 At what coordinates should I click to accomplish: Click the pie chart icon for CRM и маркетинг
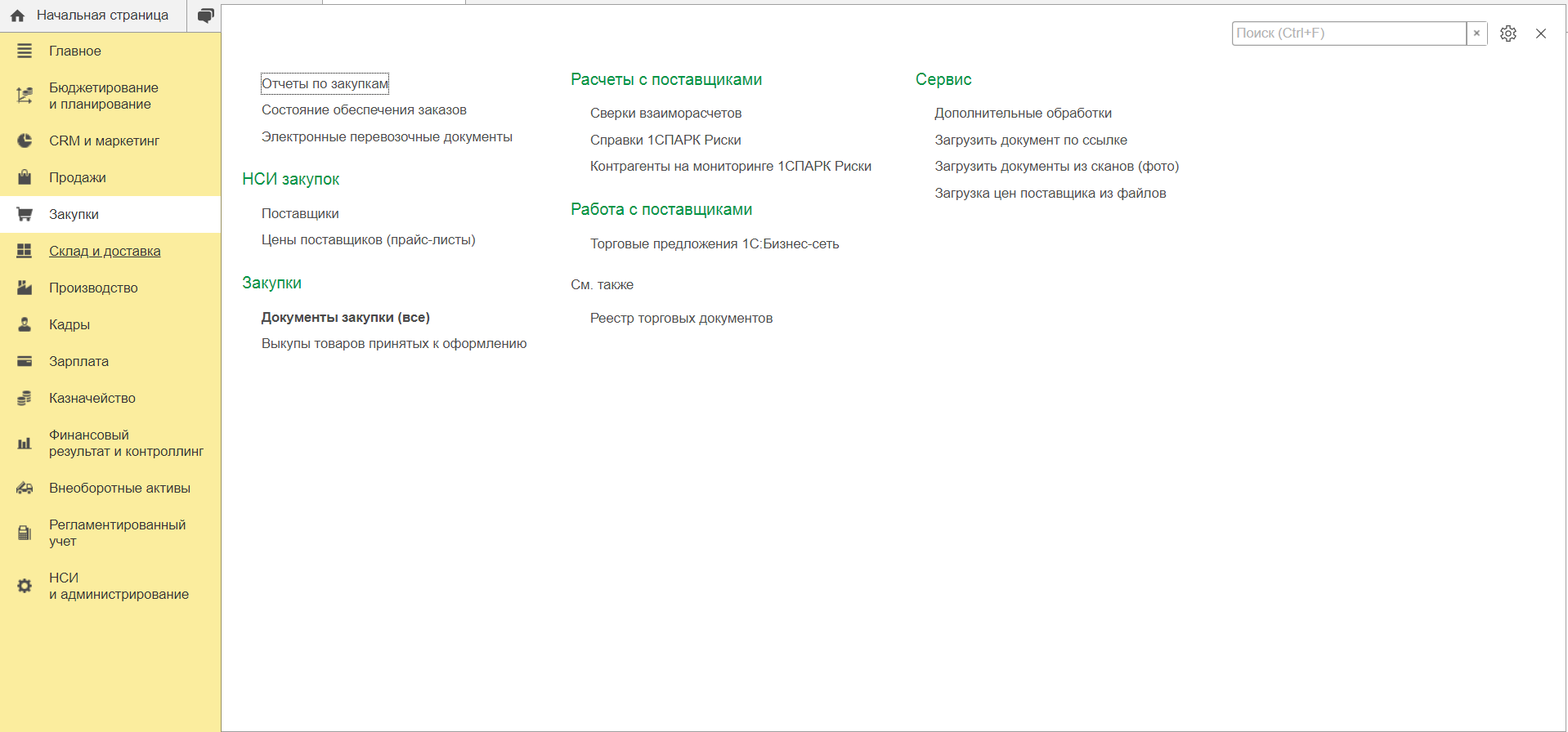pyautogui.click(x=25, y=141)
